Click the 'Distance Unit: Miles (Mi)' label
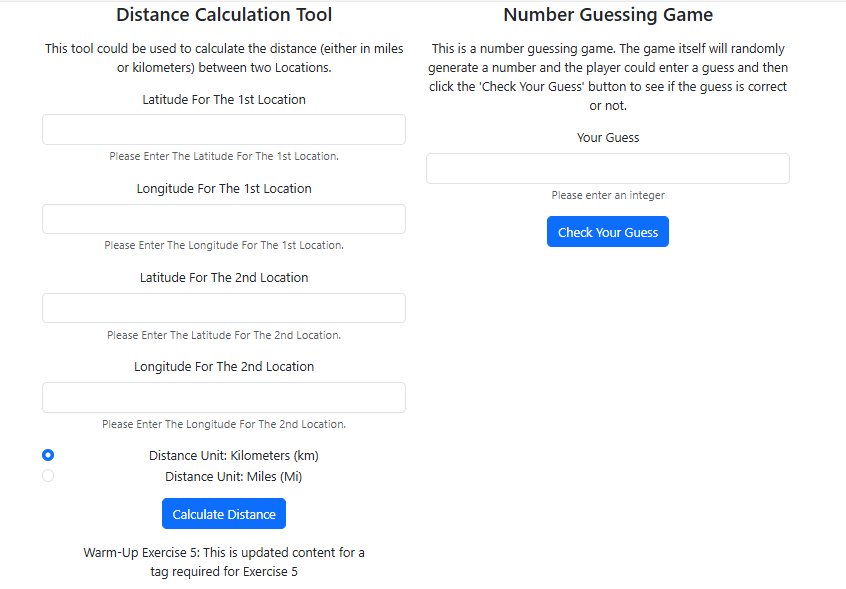Viewport: 846px width, 589px height. tap(234, 477)
